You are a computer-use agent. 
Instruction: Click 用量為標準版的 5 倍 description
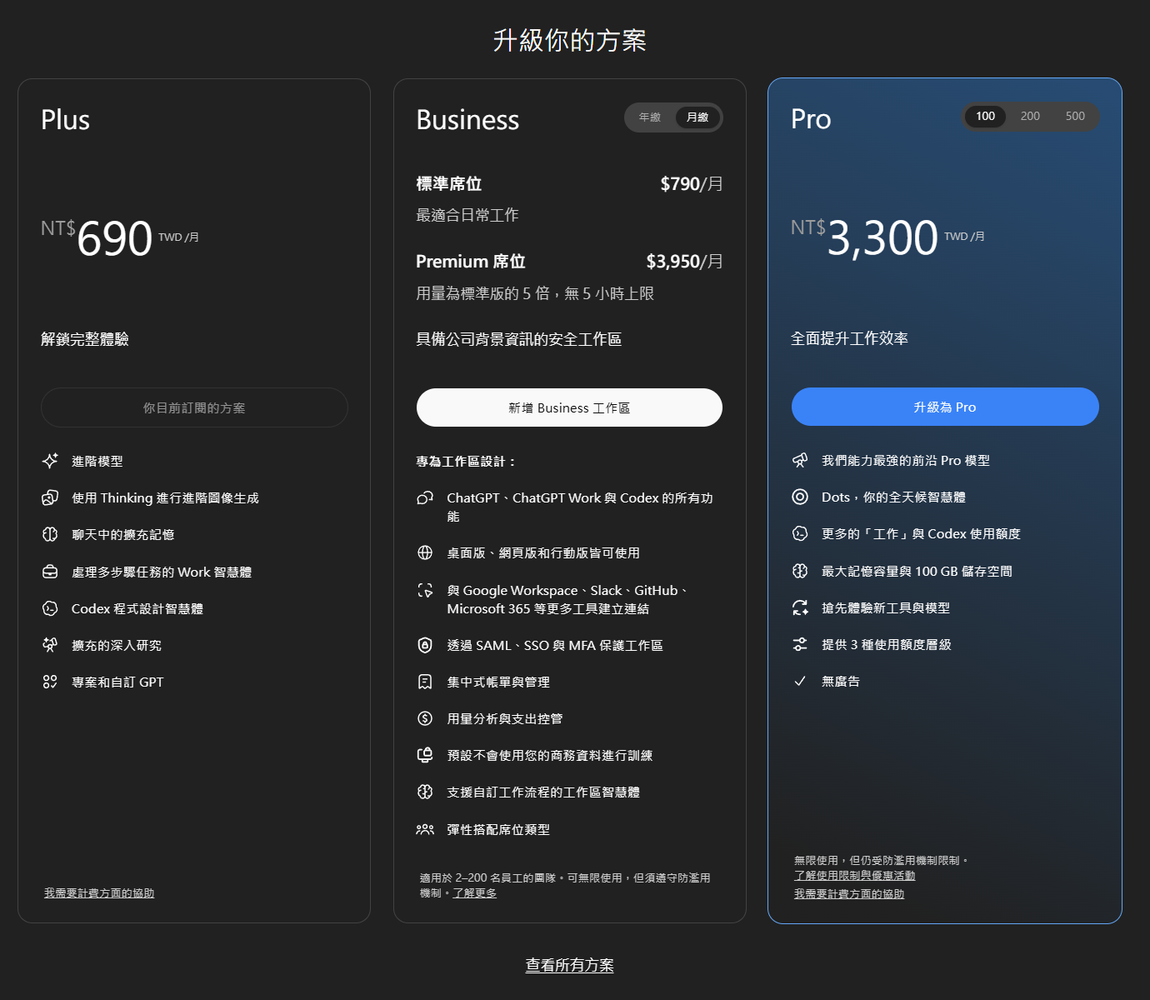click(x=535, y=293)
